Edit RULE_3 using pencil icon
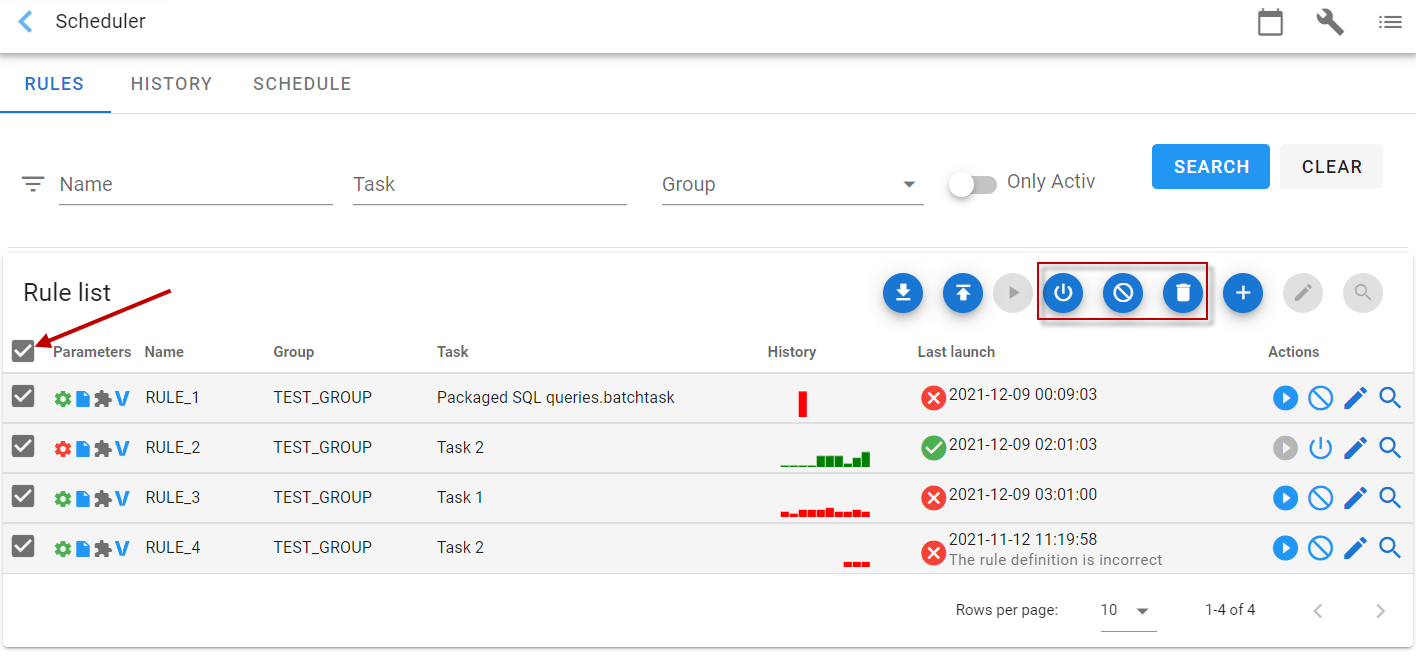The height and width of the screenshot is (660, 1416). 1355,498
